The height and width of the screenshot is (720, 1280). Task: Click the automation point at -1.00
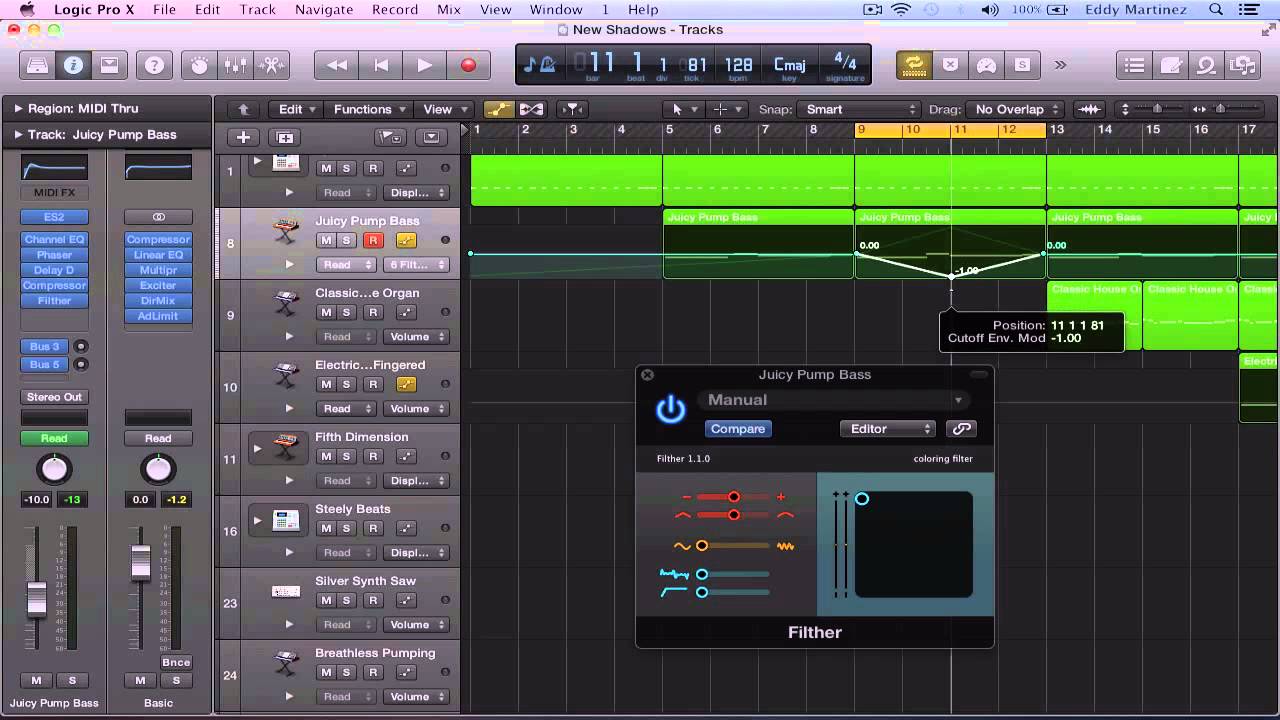tap(951, 275)
